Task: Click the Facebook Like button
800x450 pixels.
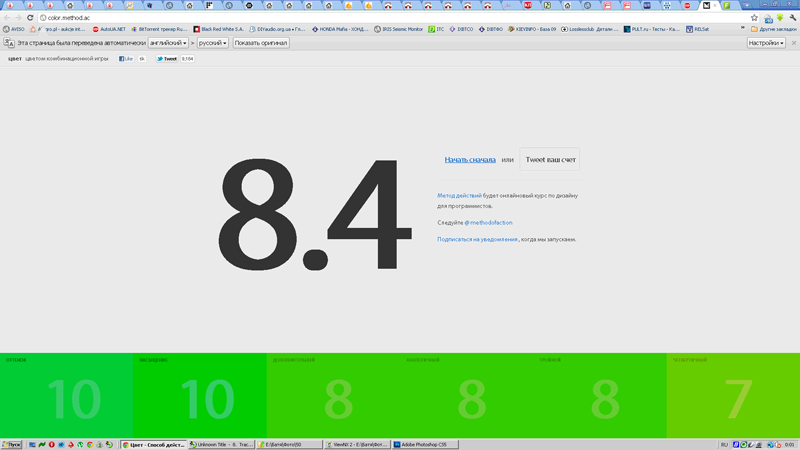Action: click(x=126, y=59)
